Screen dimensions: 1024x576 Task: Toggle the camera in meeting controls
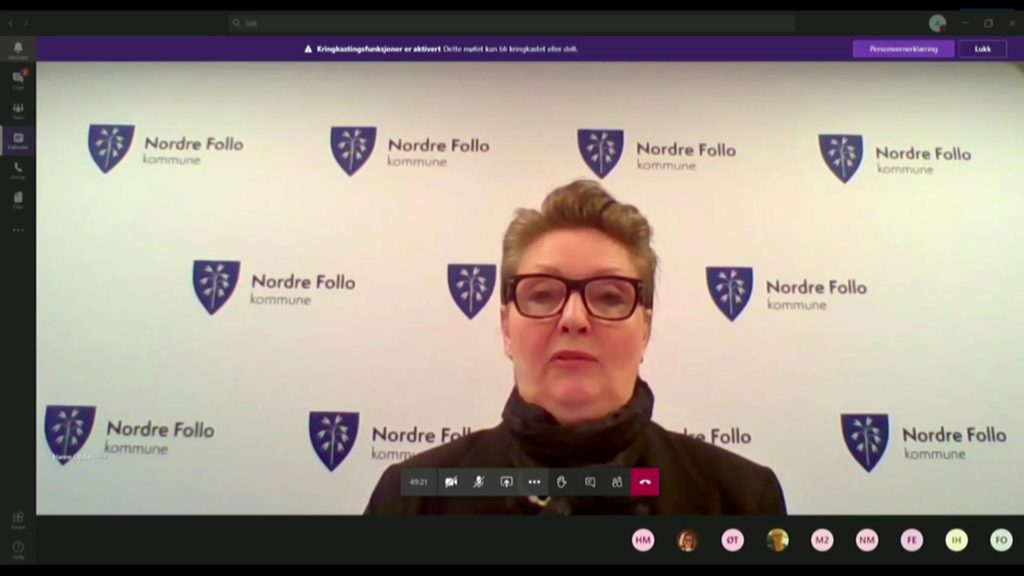coord(451,482)
